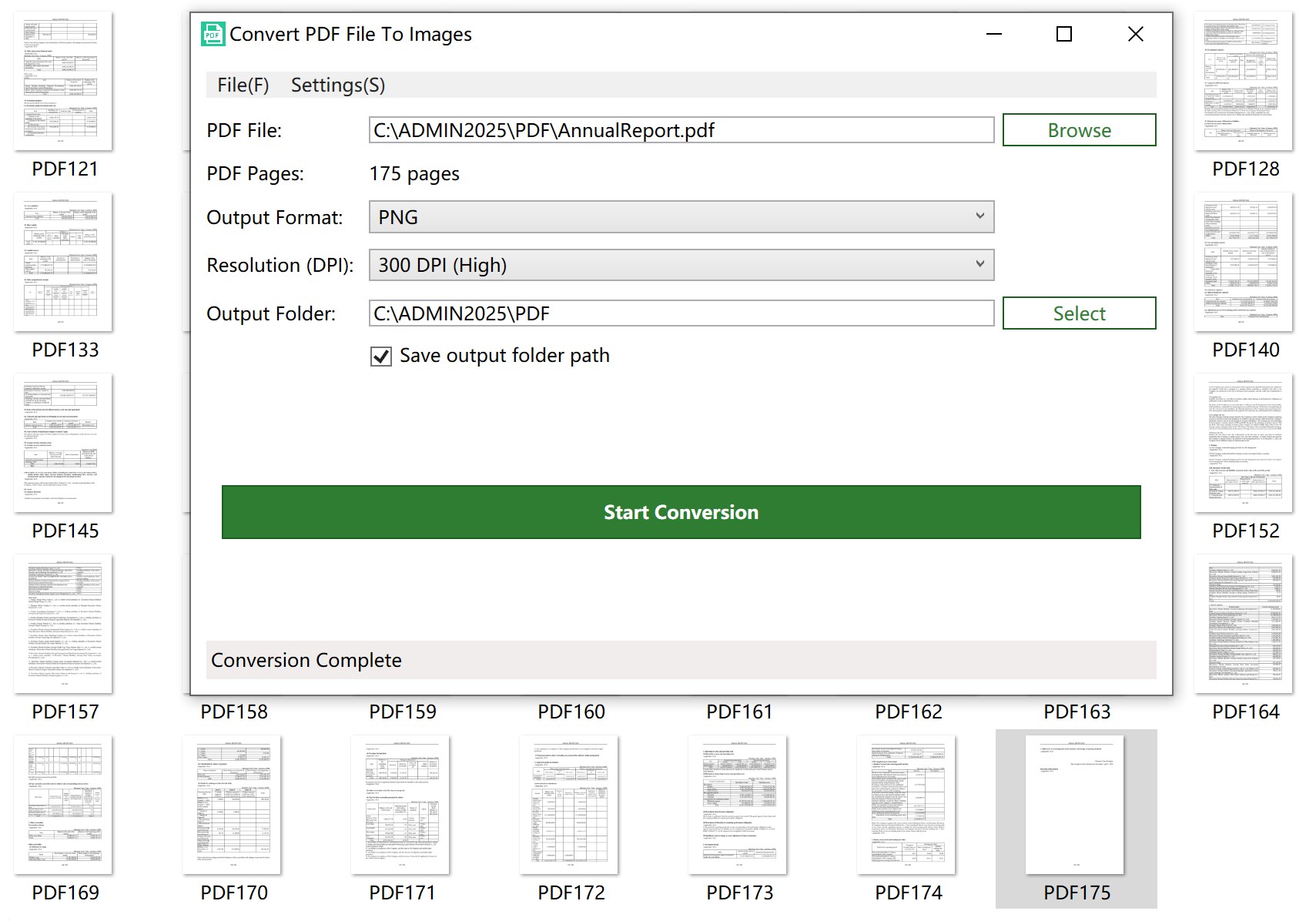Expand the Output Format dropdown
The height and width of the screenshot is (921, 1316).
(681, 217)
